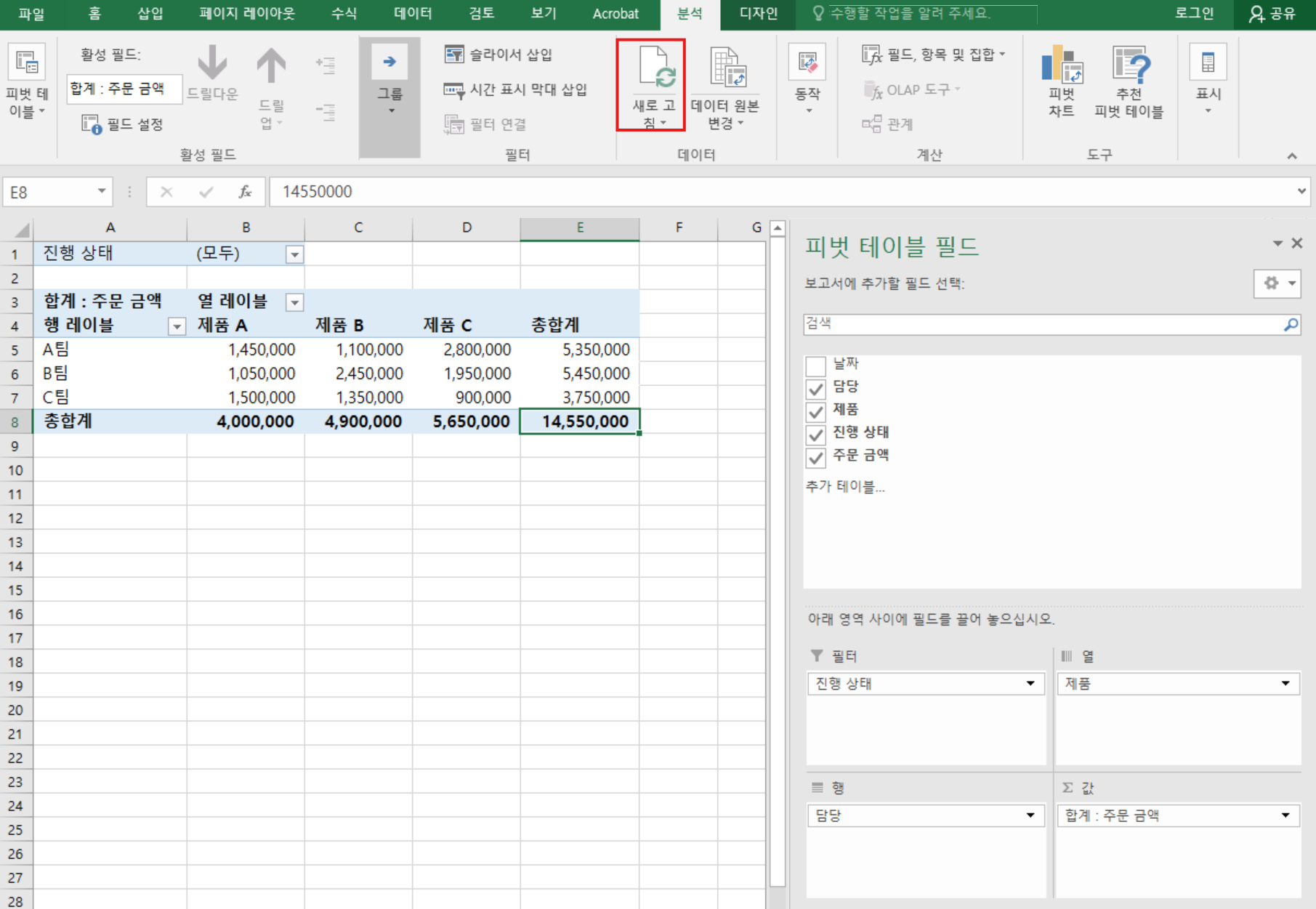Click the 필터 연결 icon

[x=454, y=124]
